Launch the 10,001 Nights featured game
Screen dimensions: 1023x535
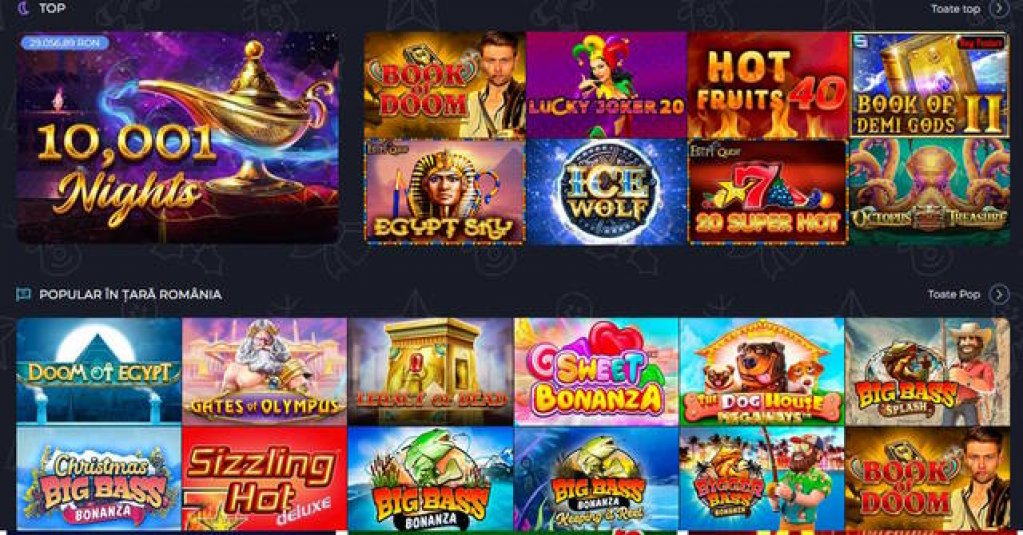pyautogui.click(x=177, y=138)
